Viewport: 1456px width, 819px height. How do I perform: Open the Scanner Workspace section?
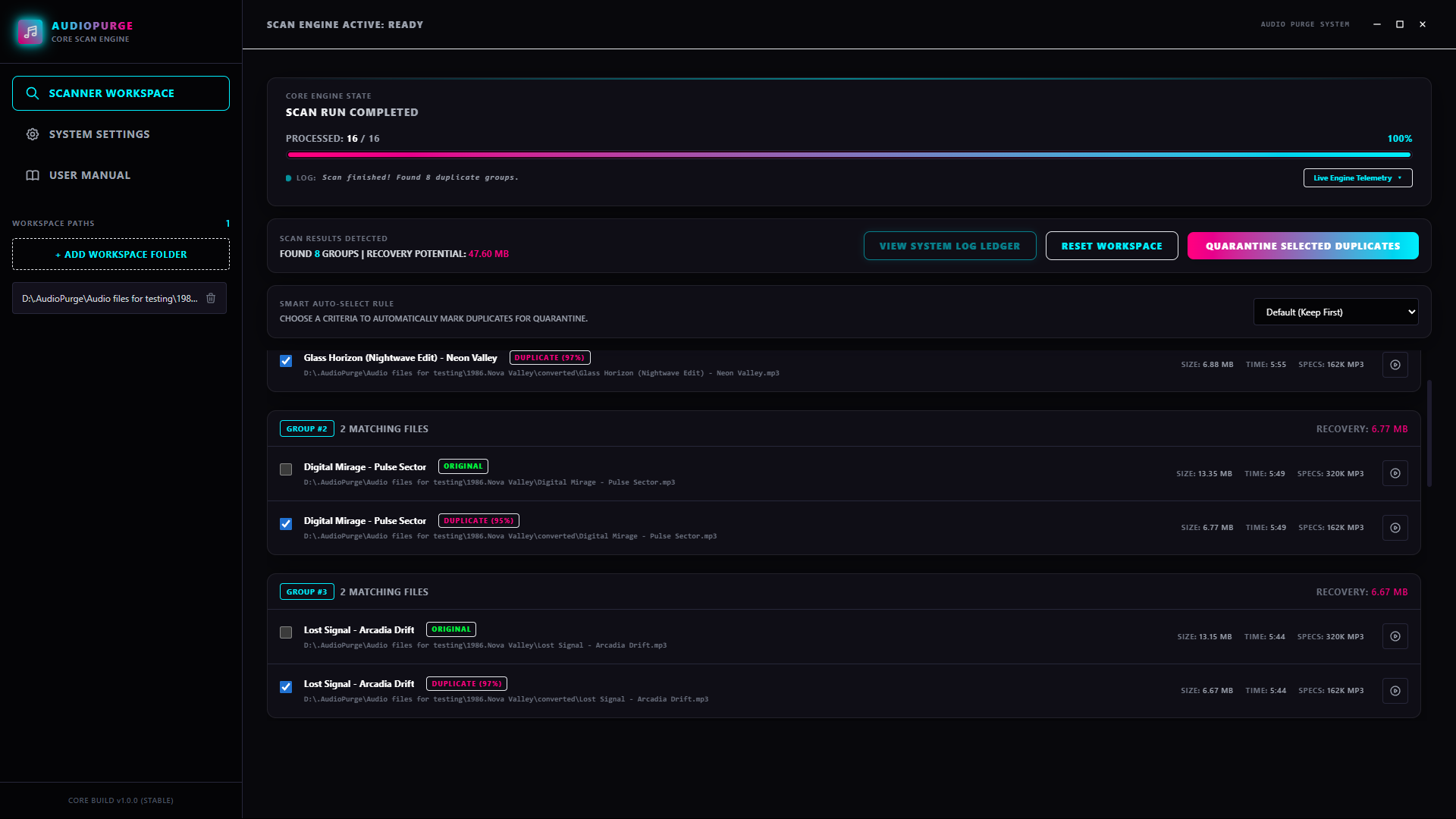pos(121,93)
